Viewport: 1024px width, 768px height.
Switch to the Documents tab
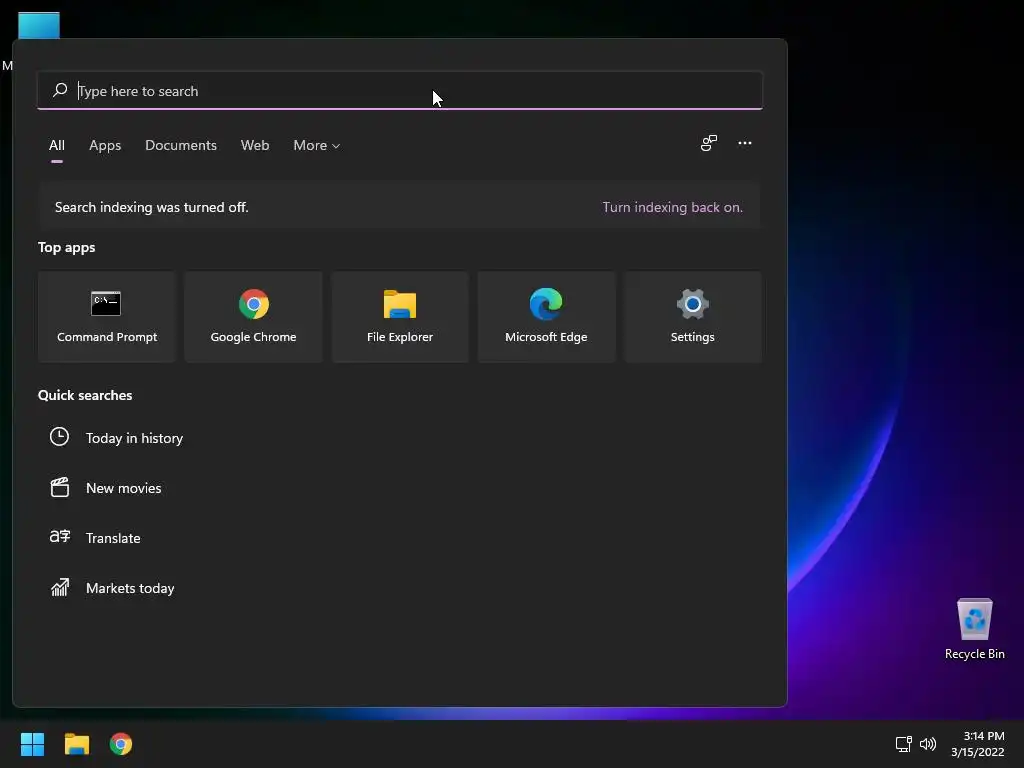pyautogui.click(x=181, y=146)
